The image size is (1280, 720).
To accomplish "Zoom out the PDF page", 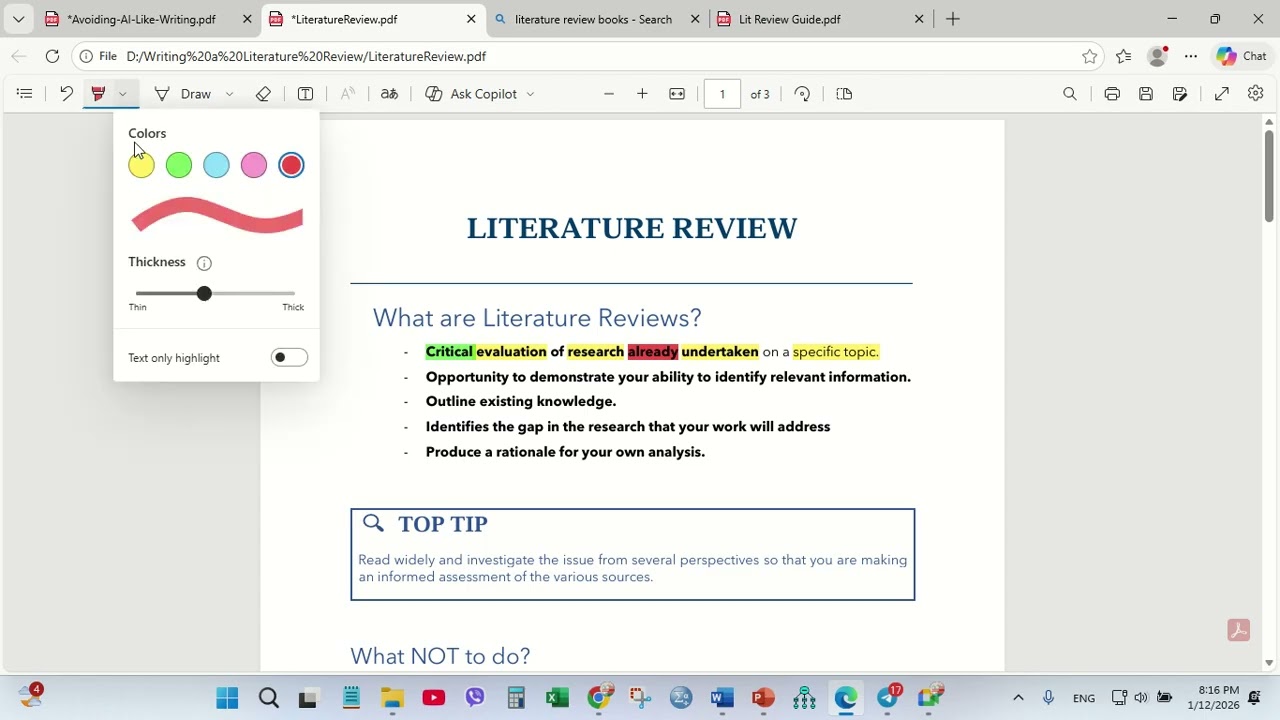I will (609, 94).
